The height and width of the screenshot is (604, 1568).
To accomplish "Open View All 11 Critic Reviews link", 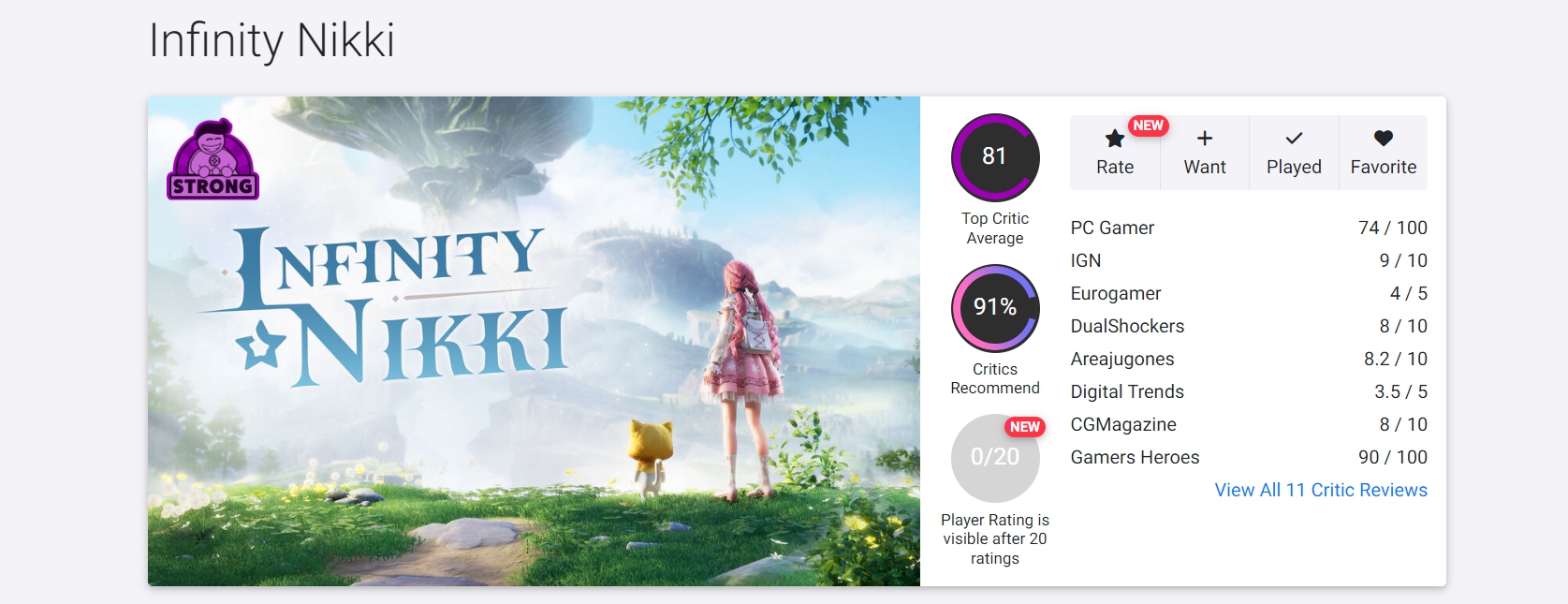I will (1321, 490).
